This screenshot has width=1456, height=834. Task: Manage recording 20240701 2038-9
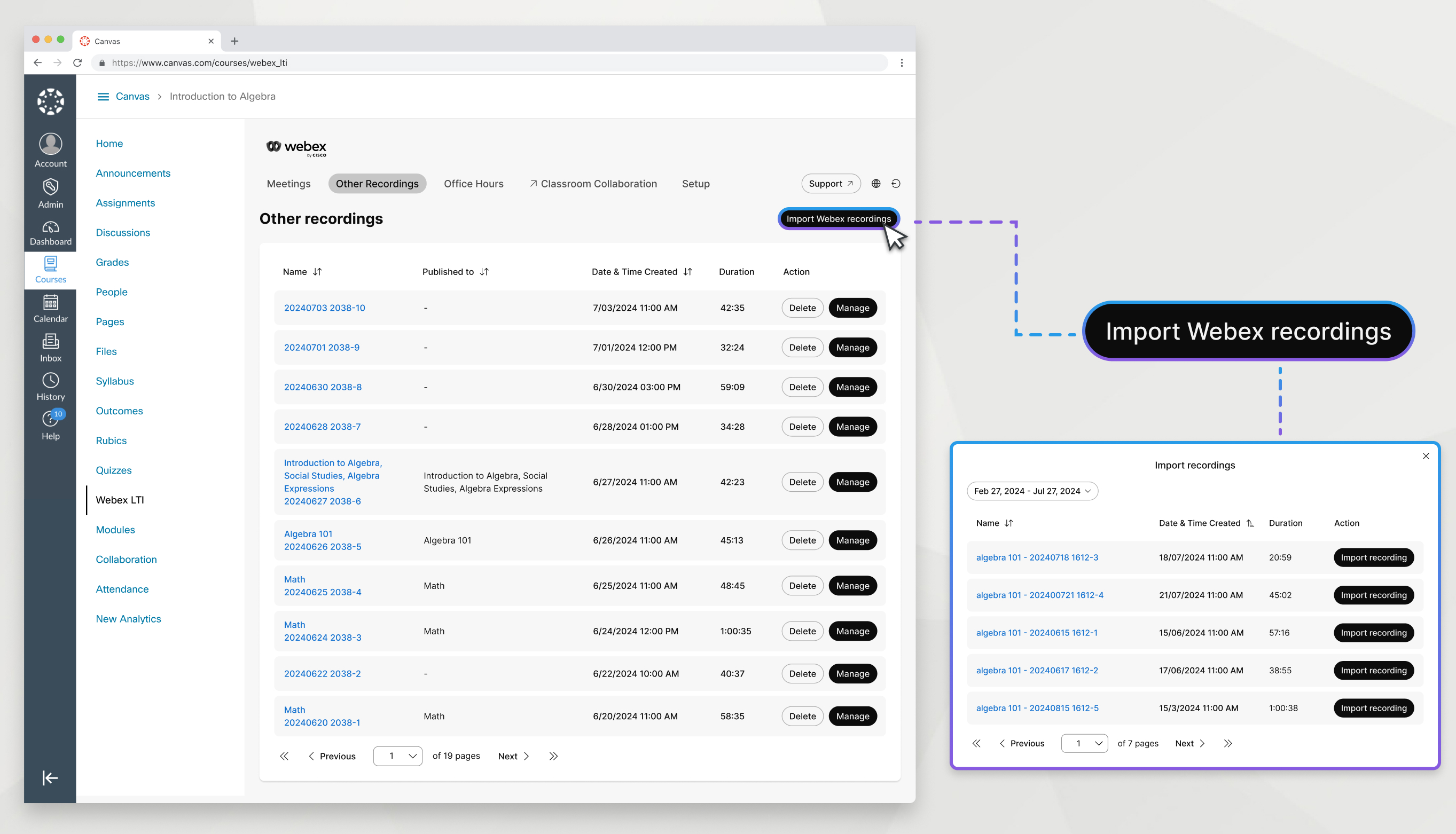[852, 347]
